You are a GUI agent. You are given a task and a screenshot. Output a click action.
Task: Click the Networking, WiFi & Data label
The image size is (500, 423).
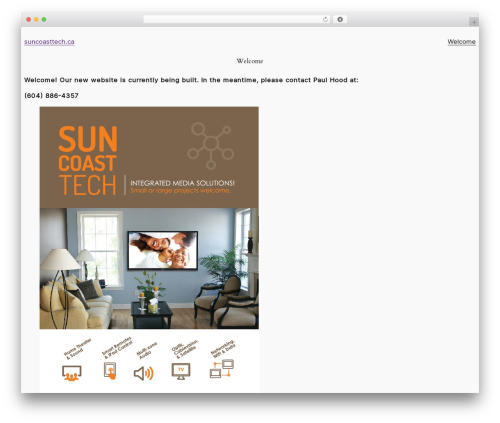(223, 349)
